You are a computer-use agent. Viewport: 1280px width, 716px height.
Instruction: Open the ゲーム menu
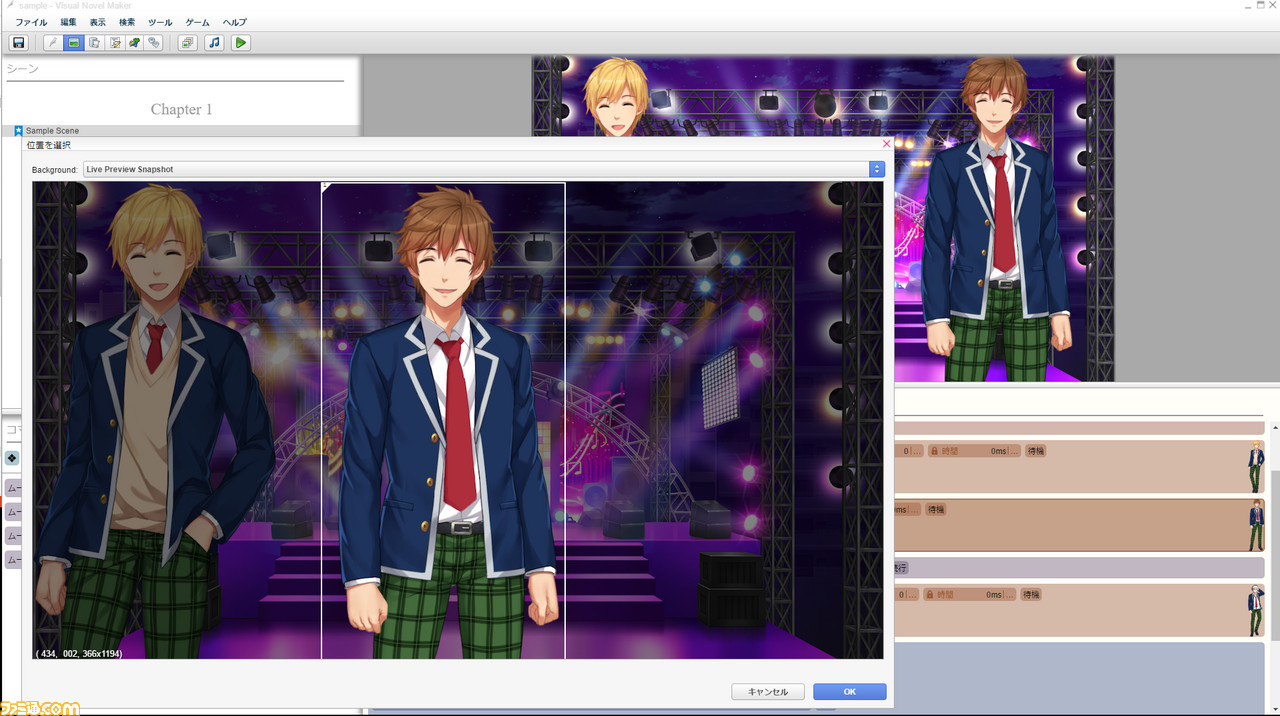[198, 22]
